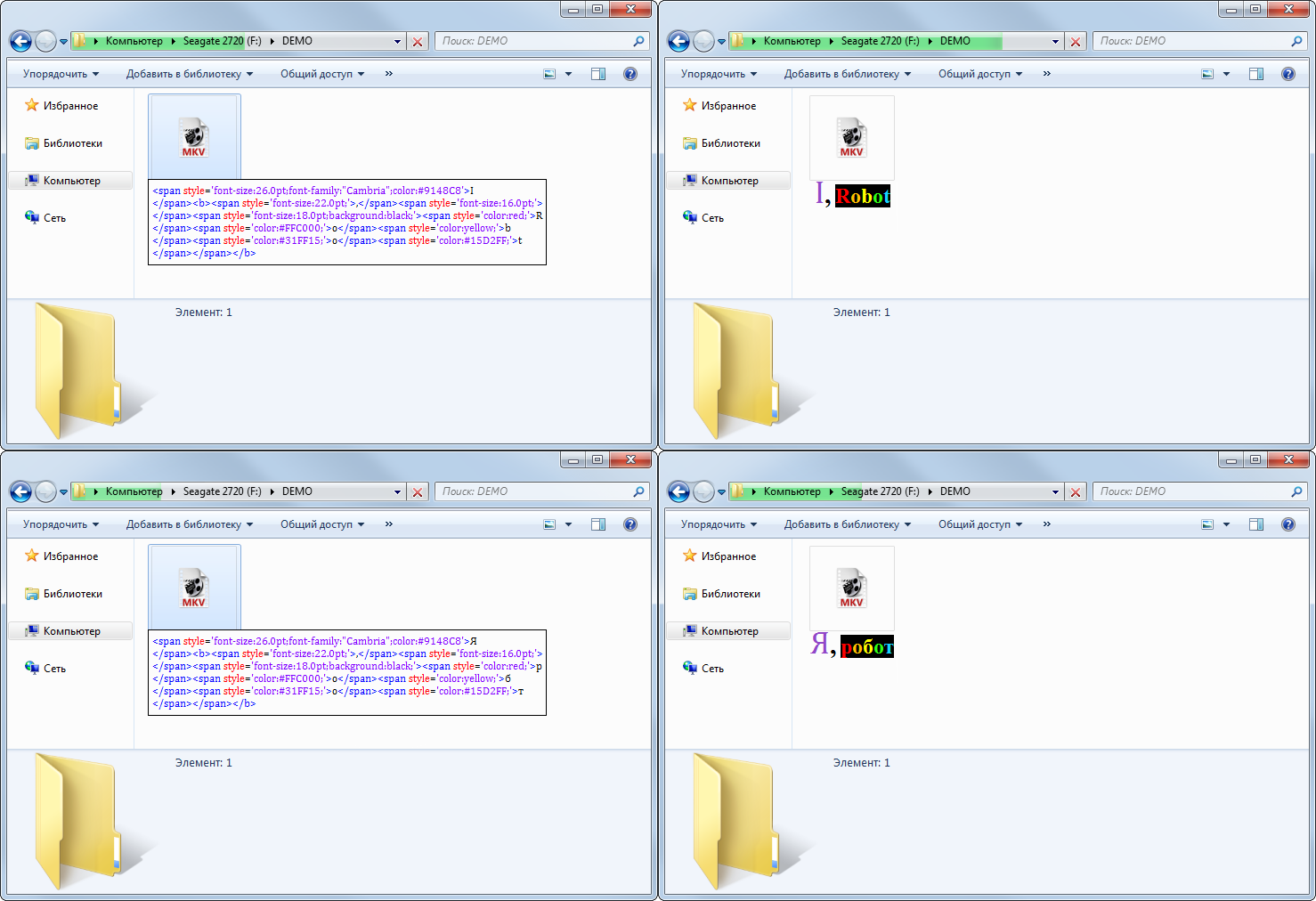
Task: Select MKV file icon in bottom-right window
Action: [x=852, y=588]
